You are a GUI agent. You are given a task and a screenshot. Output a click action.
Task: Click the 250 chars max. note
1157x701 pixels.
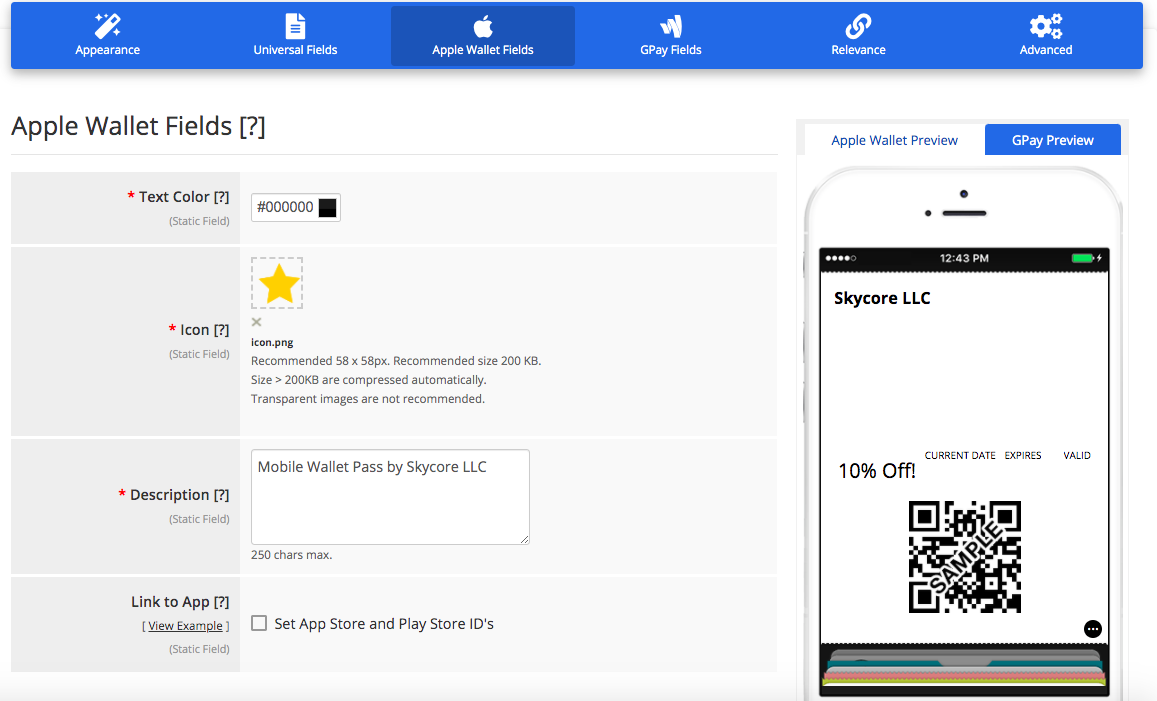[x=291, y=555]
